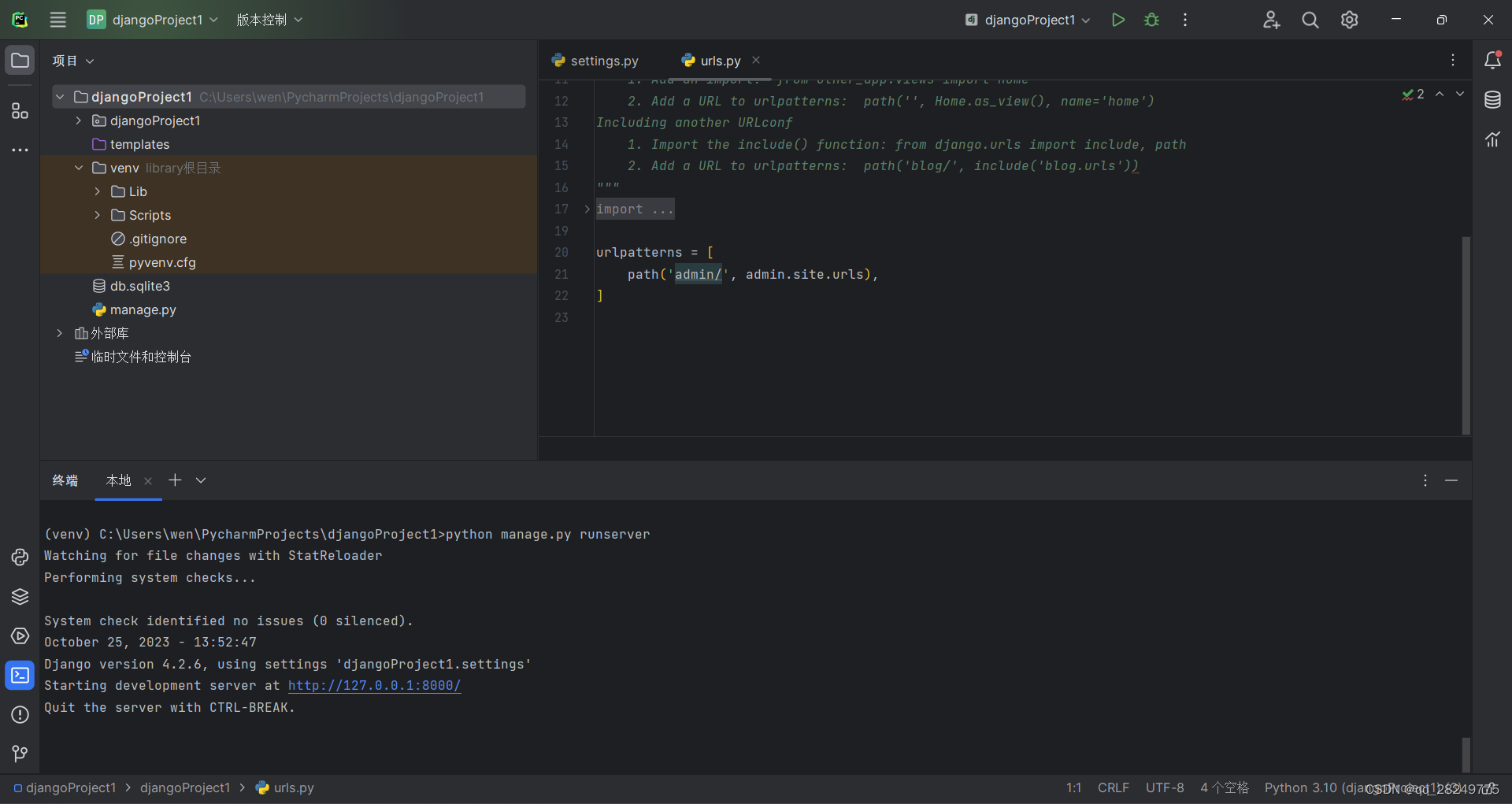Toggle the Terminal tool window icon
The image size is (1512, 804).
pos(20,676)
